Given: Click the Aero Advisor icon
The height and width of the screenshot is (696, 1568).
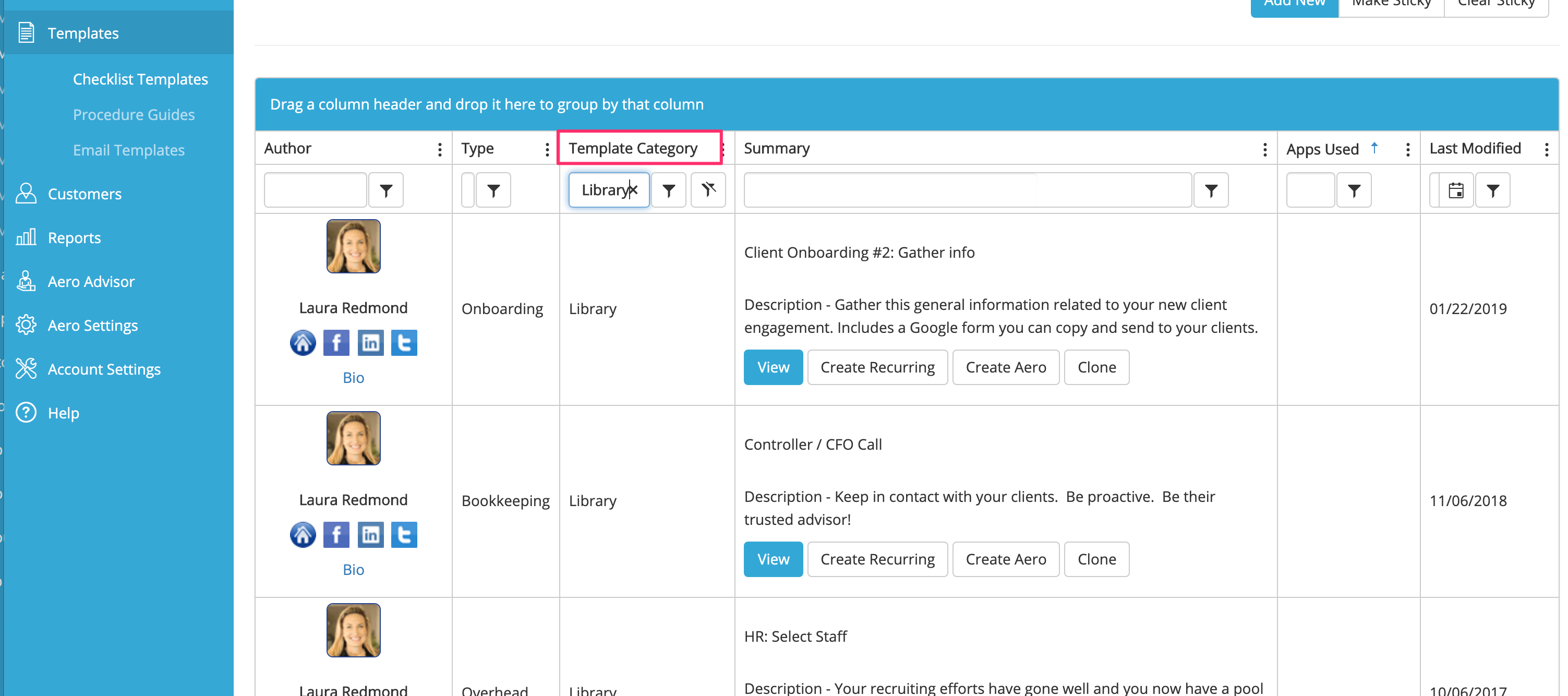Looking at the screenshot, I should [26, 281].
